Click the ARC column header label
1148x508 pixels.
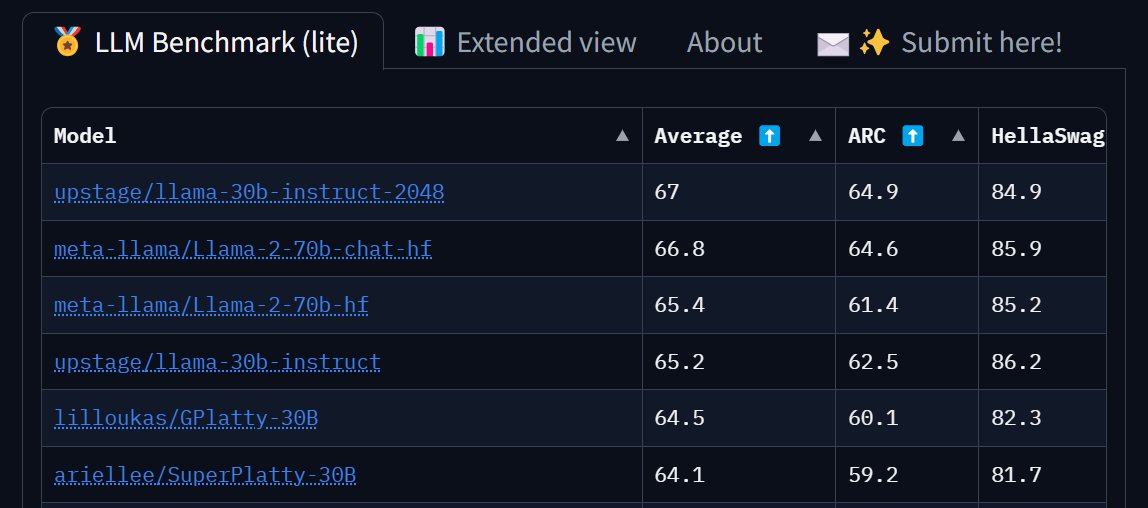867,136
